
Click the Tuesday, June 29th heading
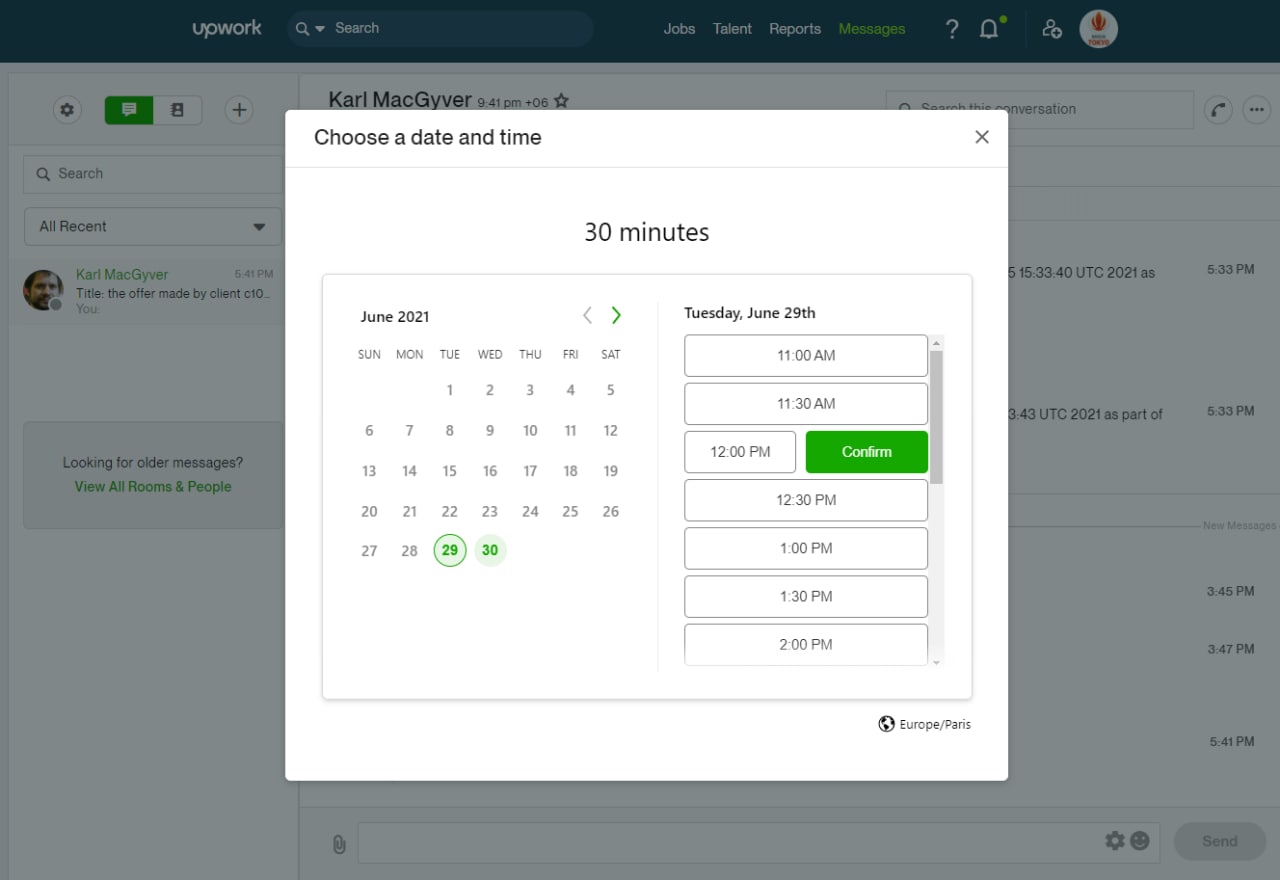[750, 313]
